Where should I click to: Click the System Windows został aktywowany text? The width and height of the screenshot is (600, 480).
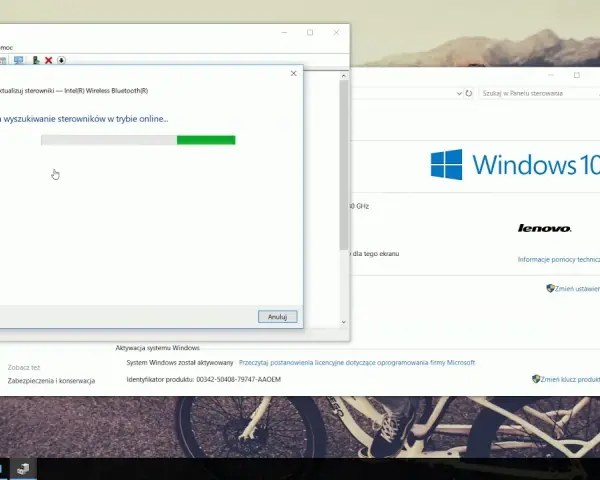[x=180, y=362]
